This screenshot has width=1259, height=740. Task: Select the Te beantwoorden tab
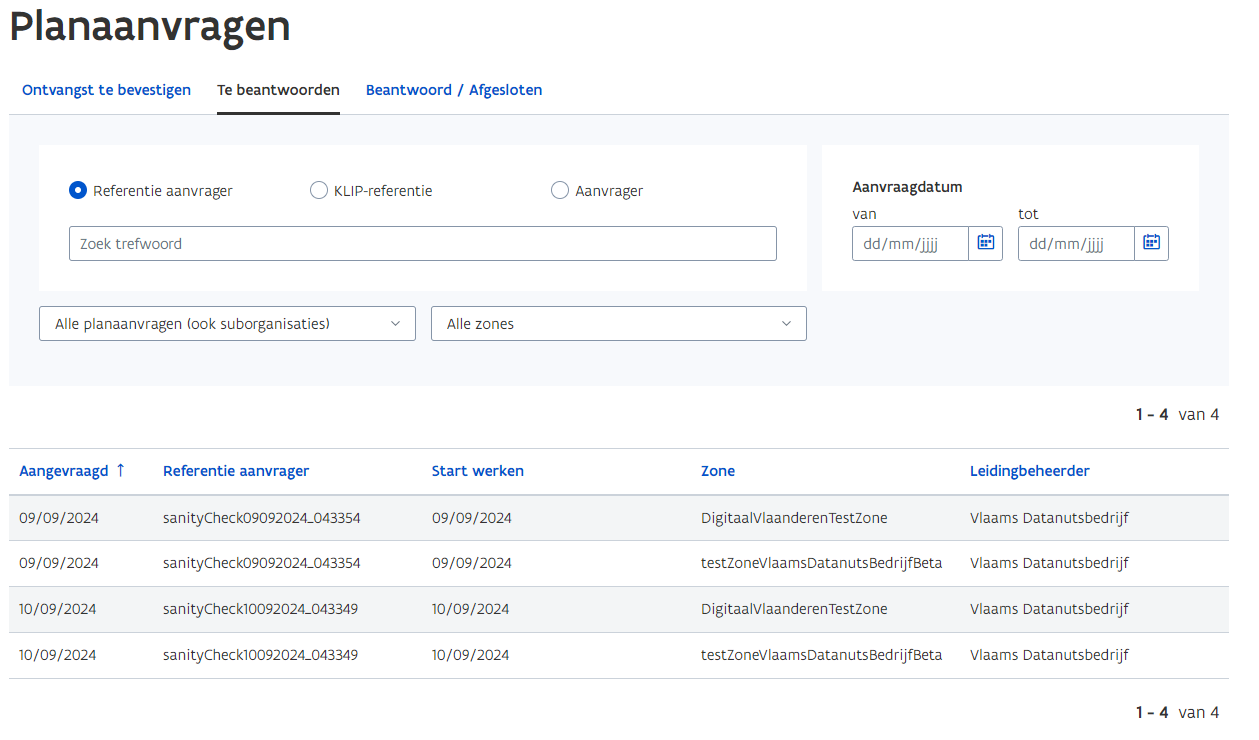pyautogui.click(x=278, y=90)
